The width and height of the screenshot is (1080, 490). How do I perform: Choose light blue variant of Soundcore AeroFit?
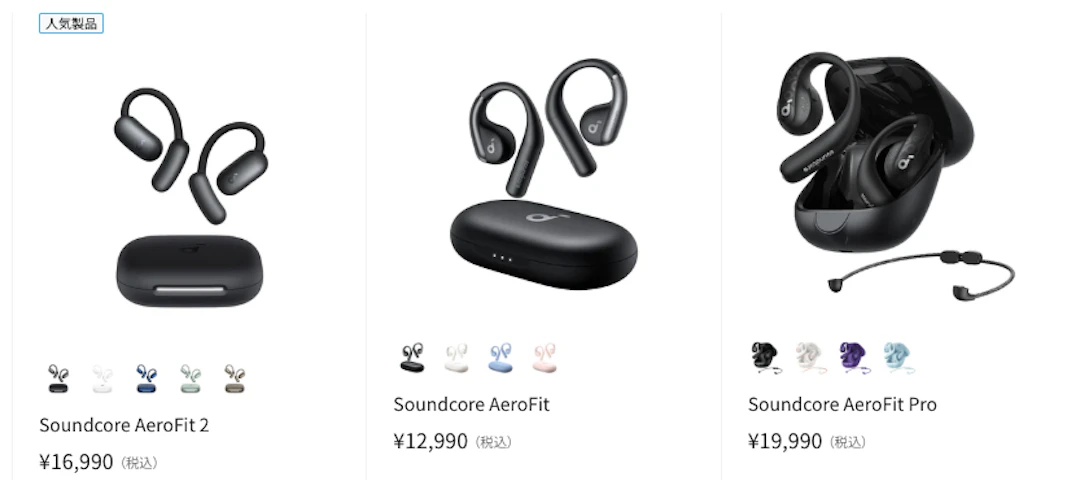(x=501, y=358)
